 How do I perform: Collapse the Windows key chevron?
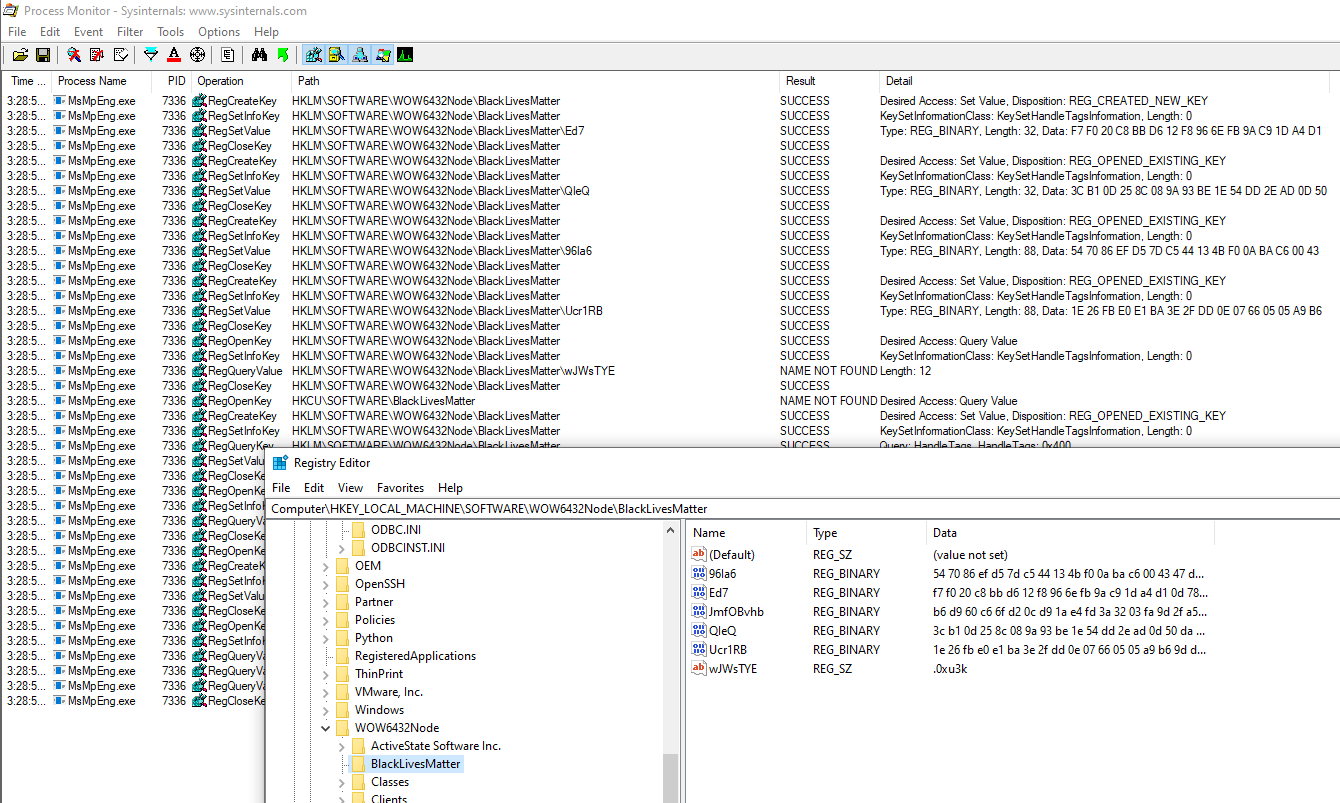(324, 709)
